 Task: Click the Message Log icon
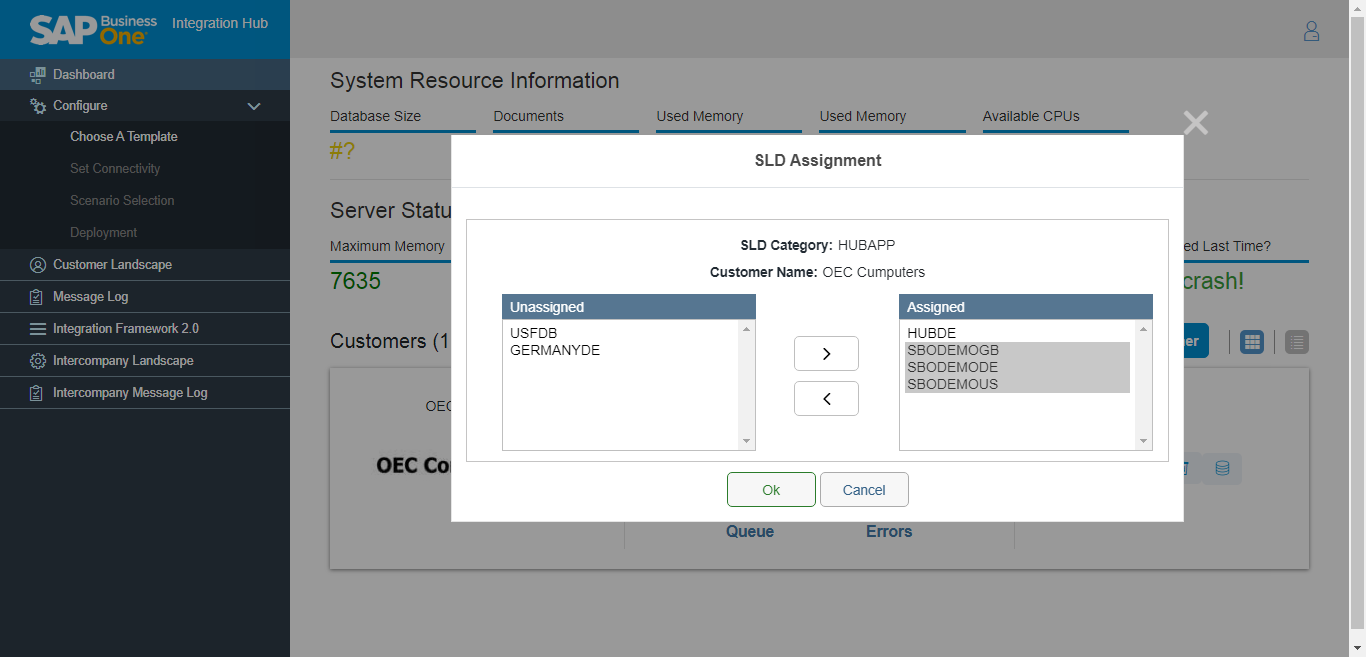coord(38,297)
